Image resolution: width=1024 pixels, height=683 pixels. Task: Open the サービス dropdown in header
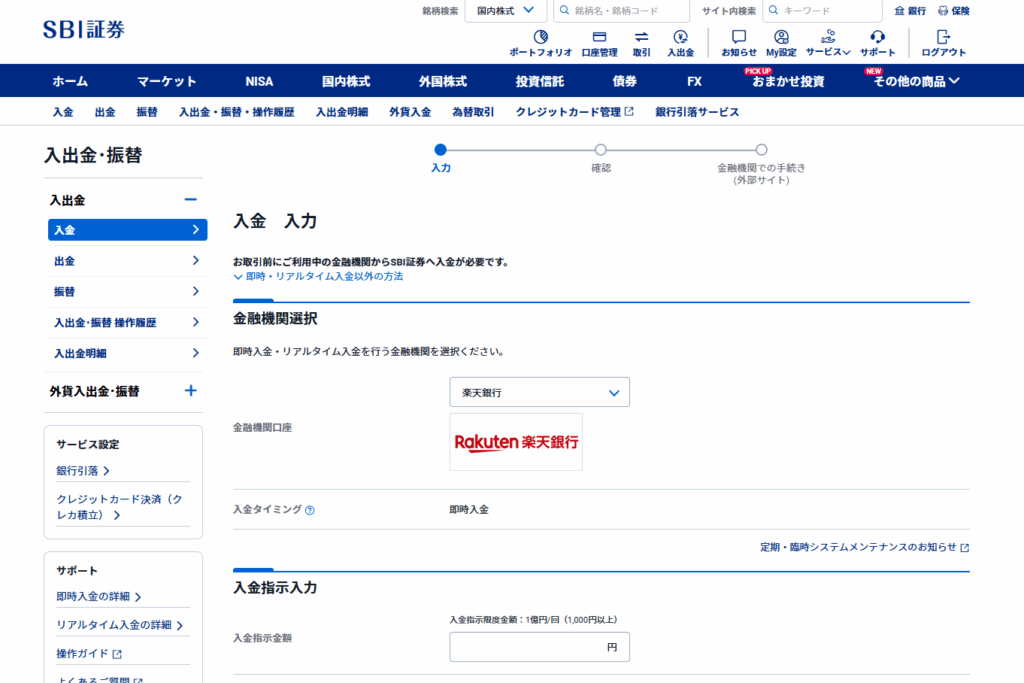pyautogui.click(x=827, y=43)
